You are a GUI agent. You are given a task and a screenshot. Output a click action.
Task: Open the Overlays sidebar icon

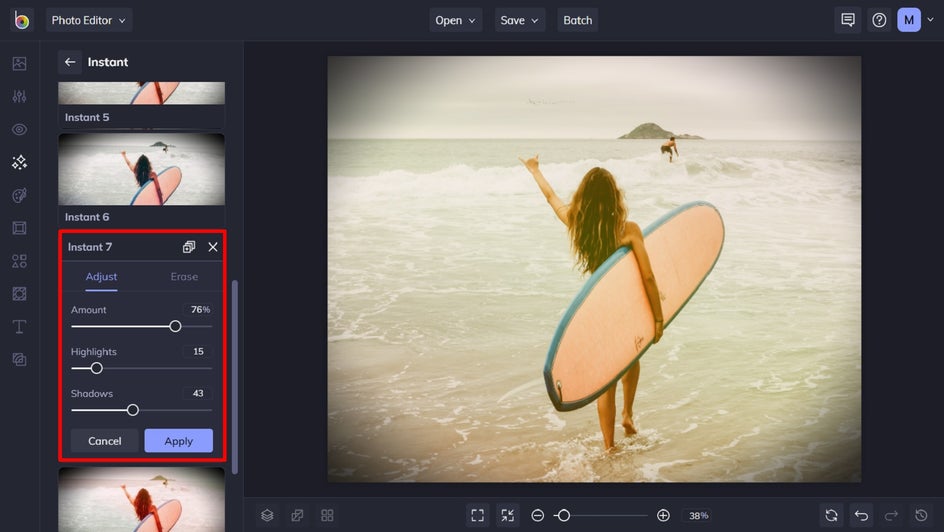click(19, 294)
